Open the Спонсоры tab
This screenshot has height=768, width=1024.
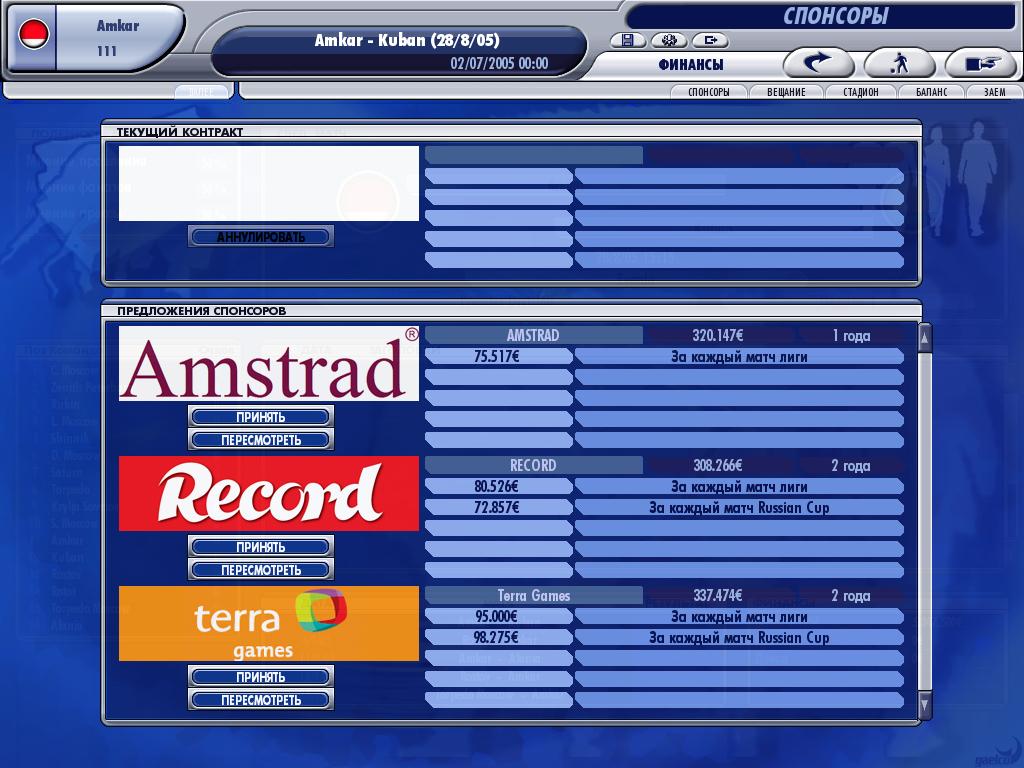[709, 92]
